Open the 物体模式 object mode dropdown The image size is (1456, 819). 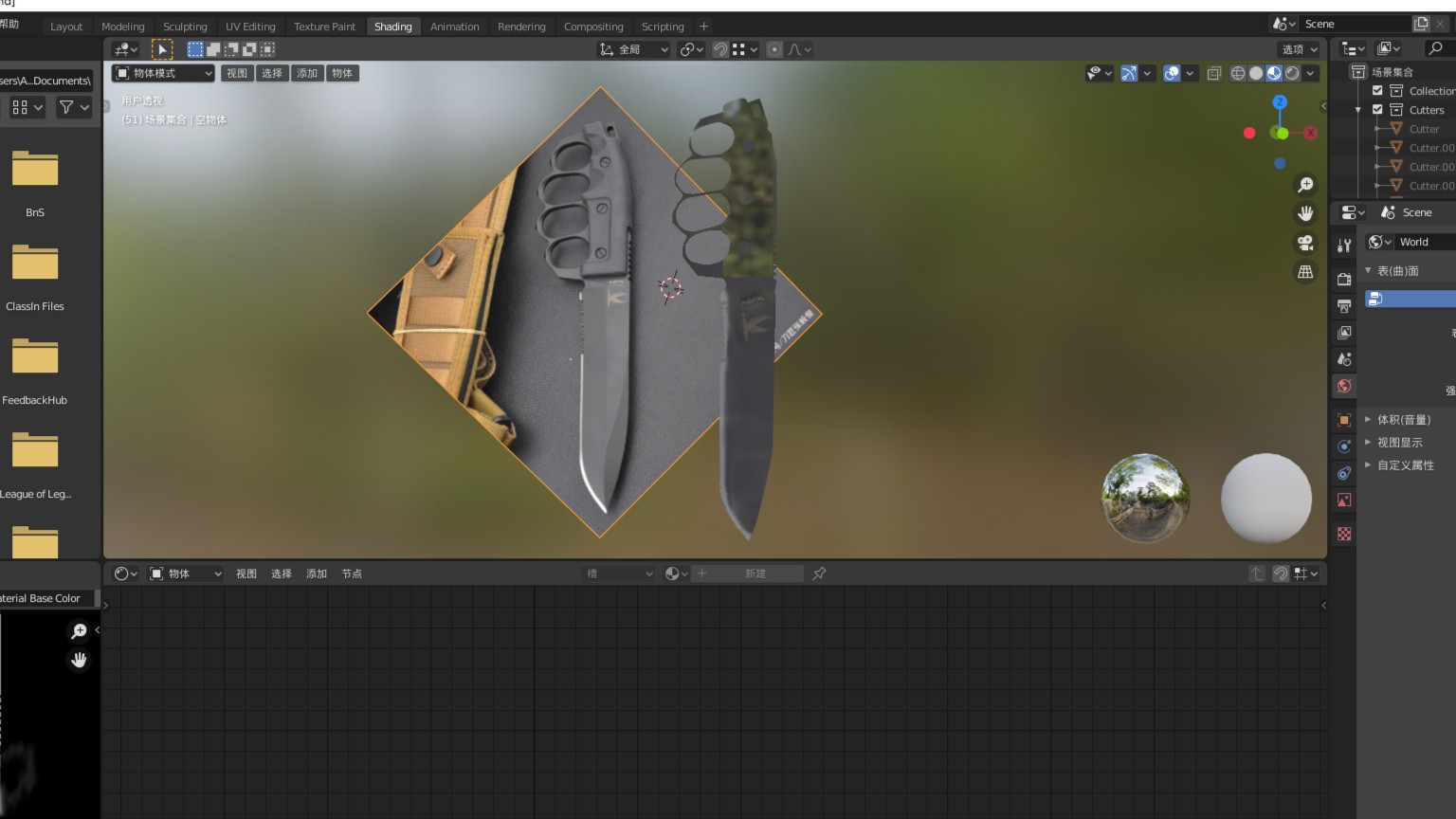(x=163, y=73)
